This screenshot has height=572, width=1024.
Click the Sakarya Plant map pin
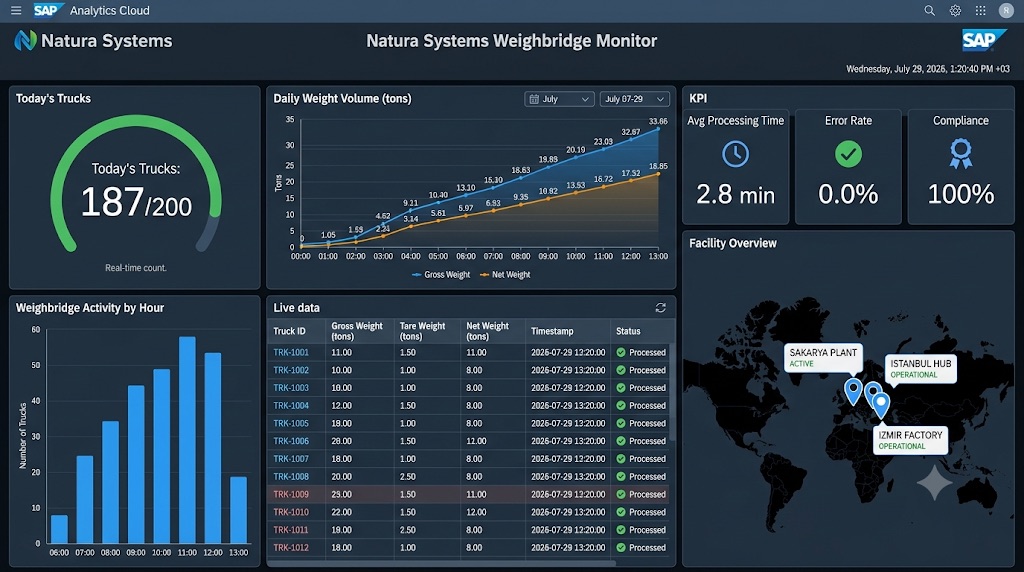pos(853,392)
